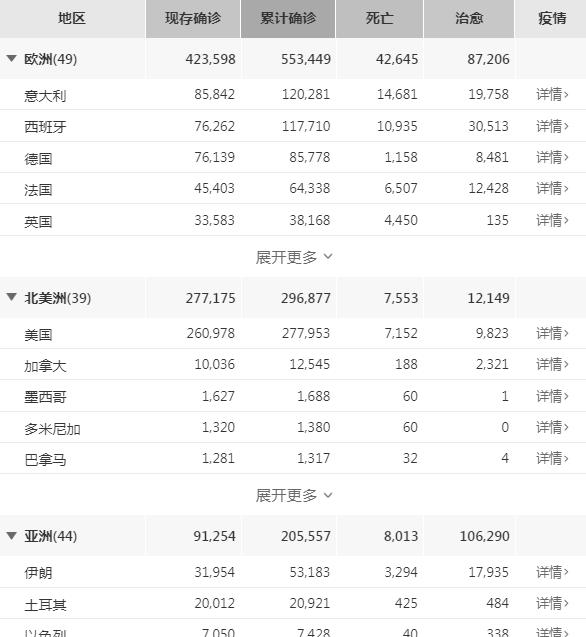This screenshot has height=637, width=586.
Task: Sort by 现存确诊 column header
Action: coord(193,19)
